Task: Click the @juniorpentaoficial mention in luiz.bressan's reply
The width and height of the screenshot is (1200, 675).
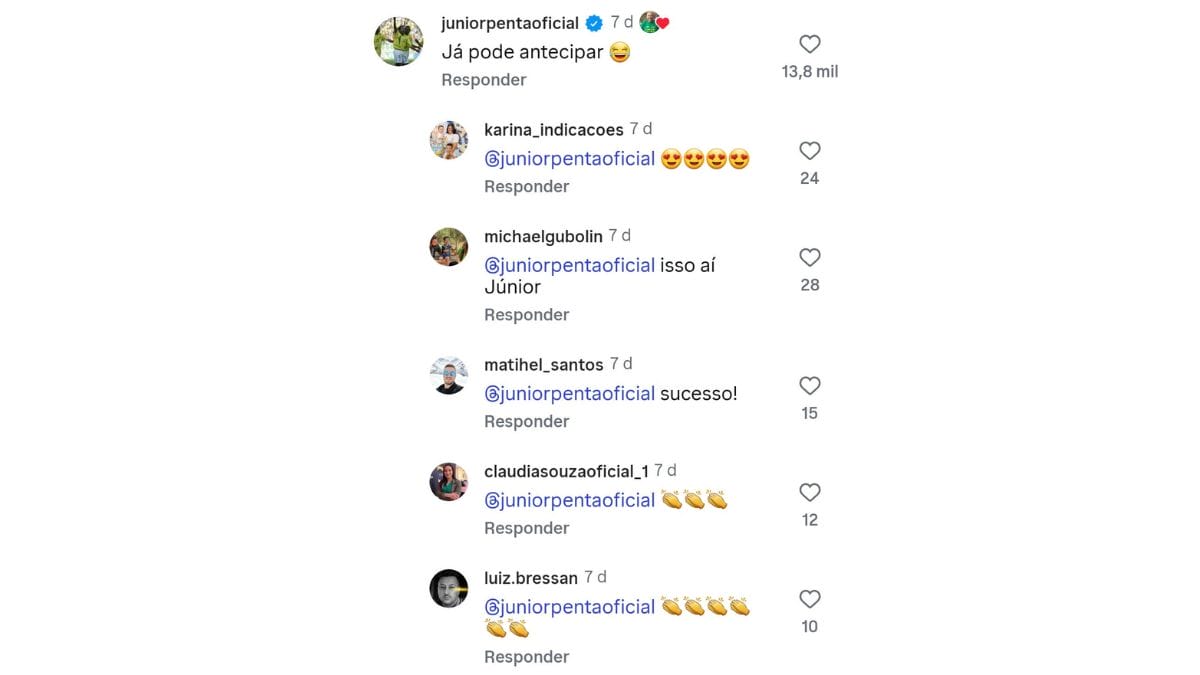Action: [569, 607]
